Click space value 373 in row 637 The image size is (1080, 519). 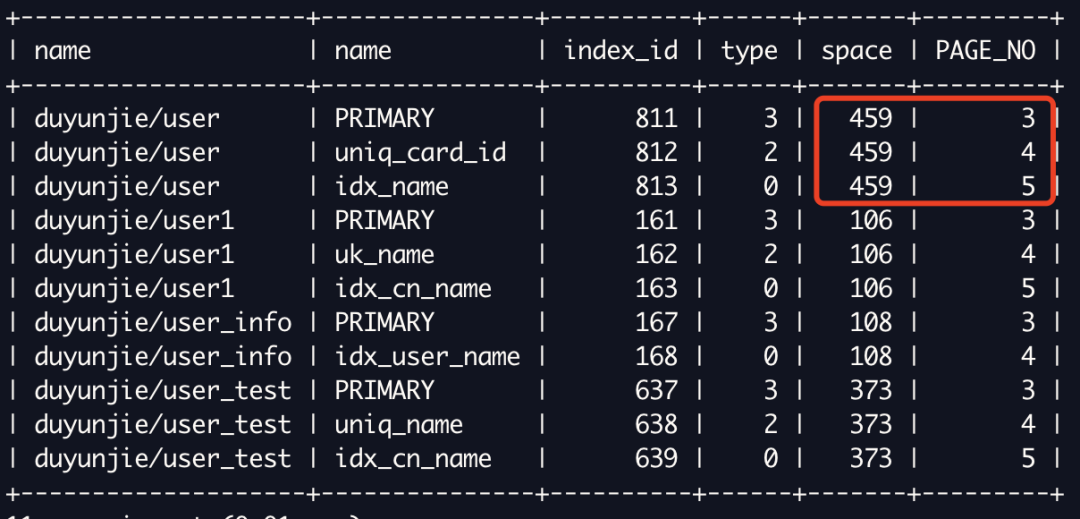tap(871, 391)
